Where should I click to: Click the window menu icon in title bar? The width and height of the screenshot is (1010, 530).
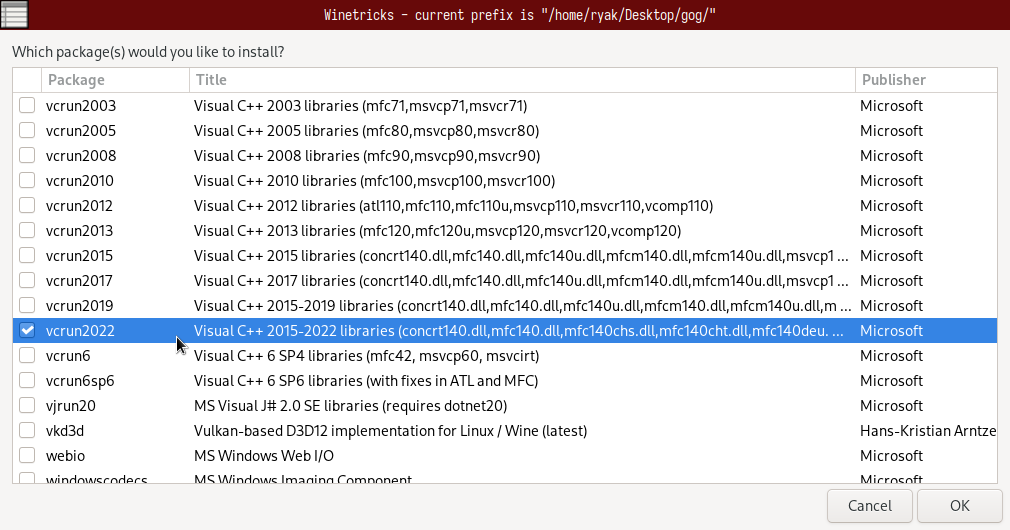point(14,14)
